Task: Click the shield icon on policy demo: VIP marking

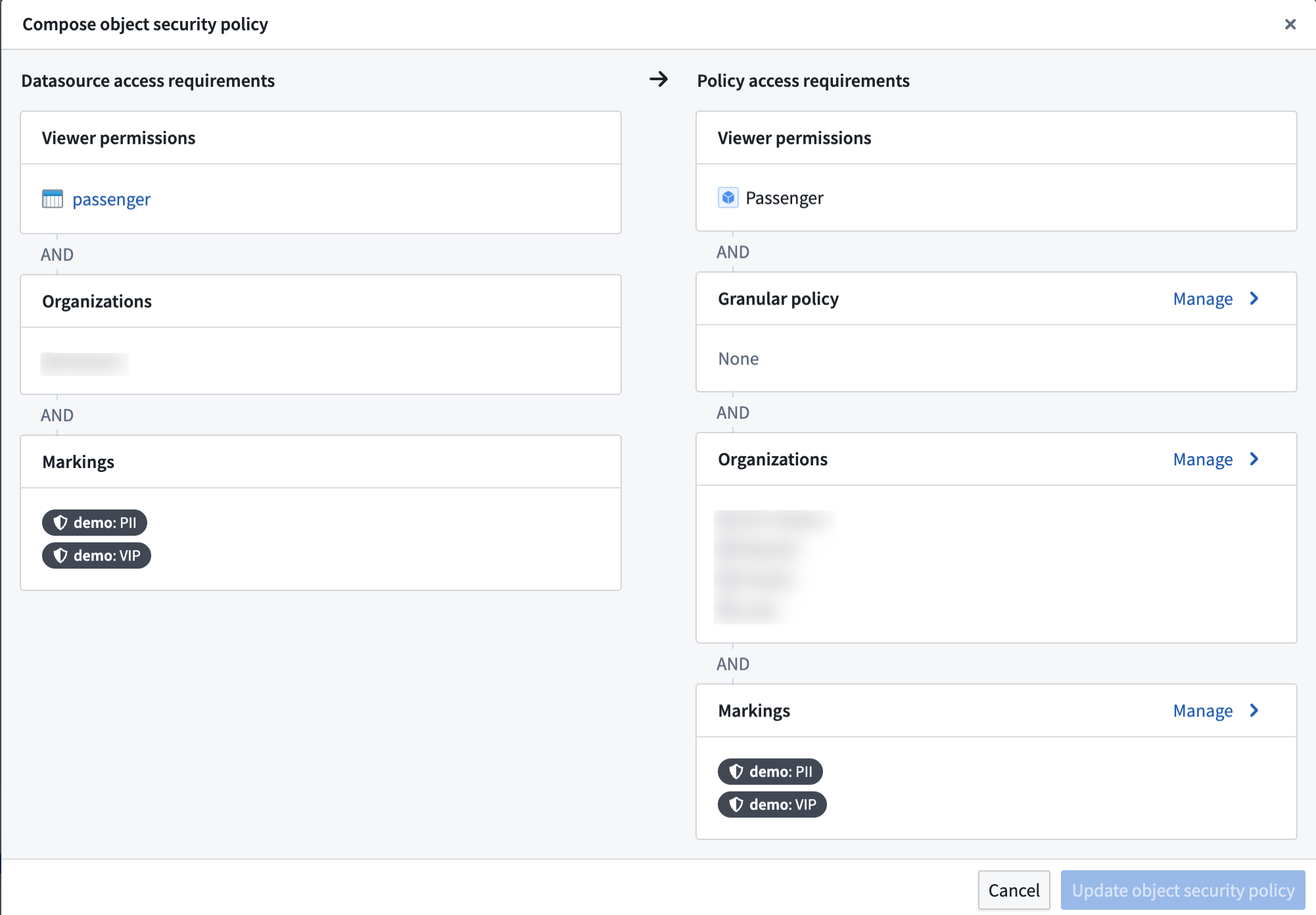Action: [x=736, y=805]
